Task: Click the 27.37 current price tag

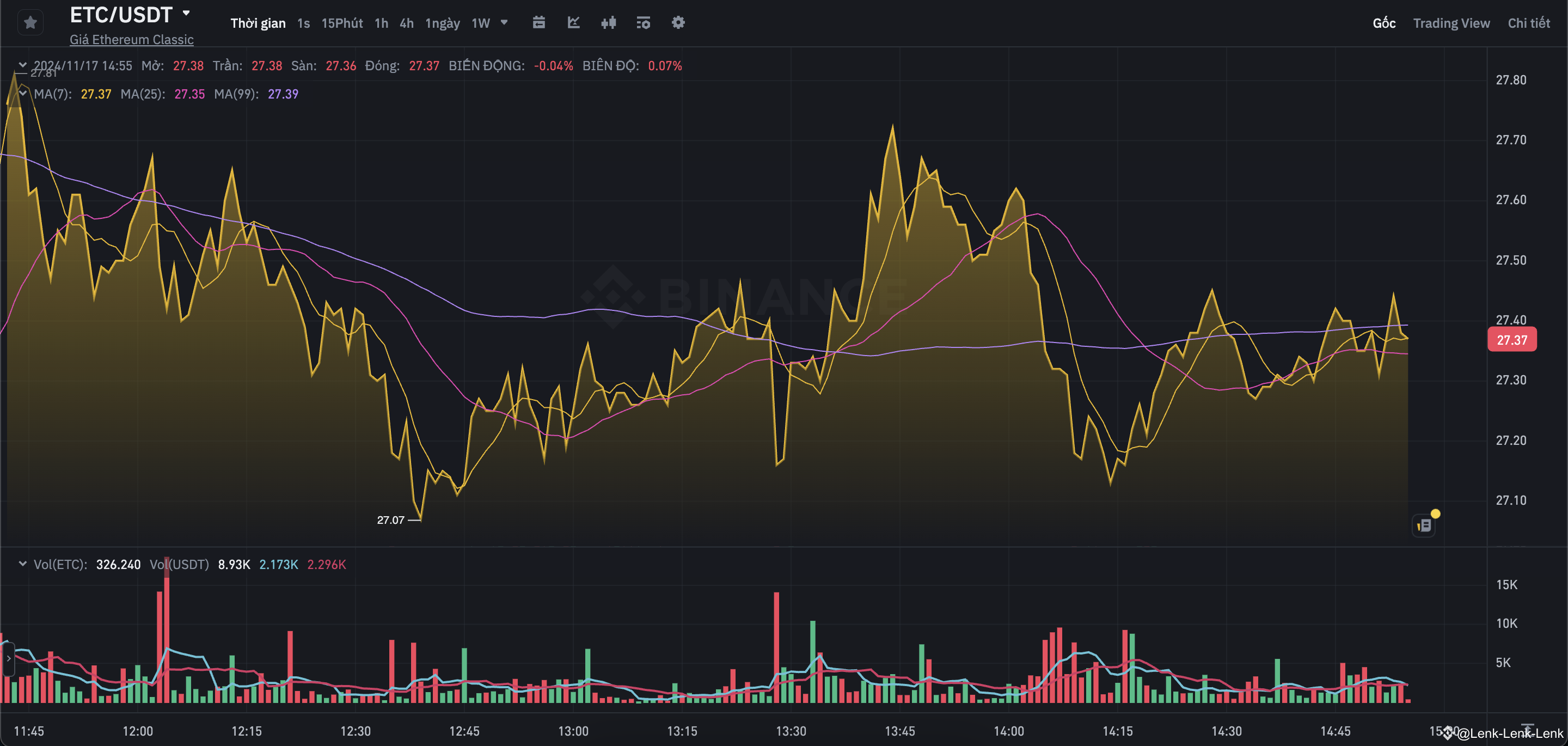Action: (1513, 340)
